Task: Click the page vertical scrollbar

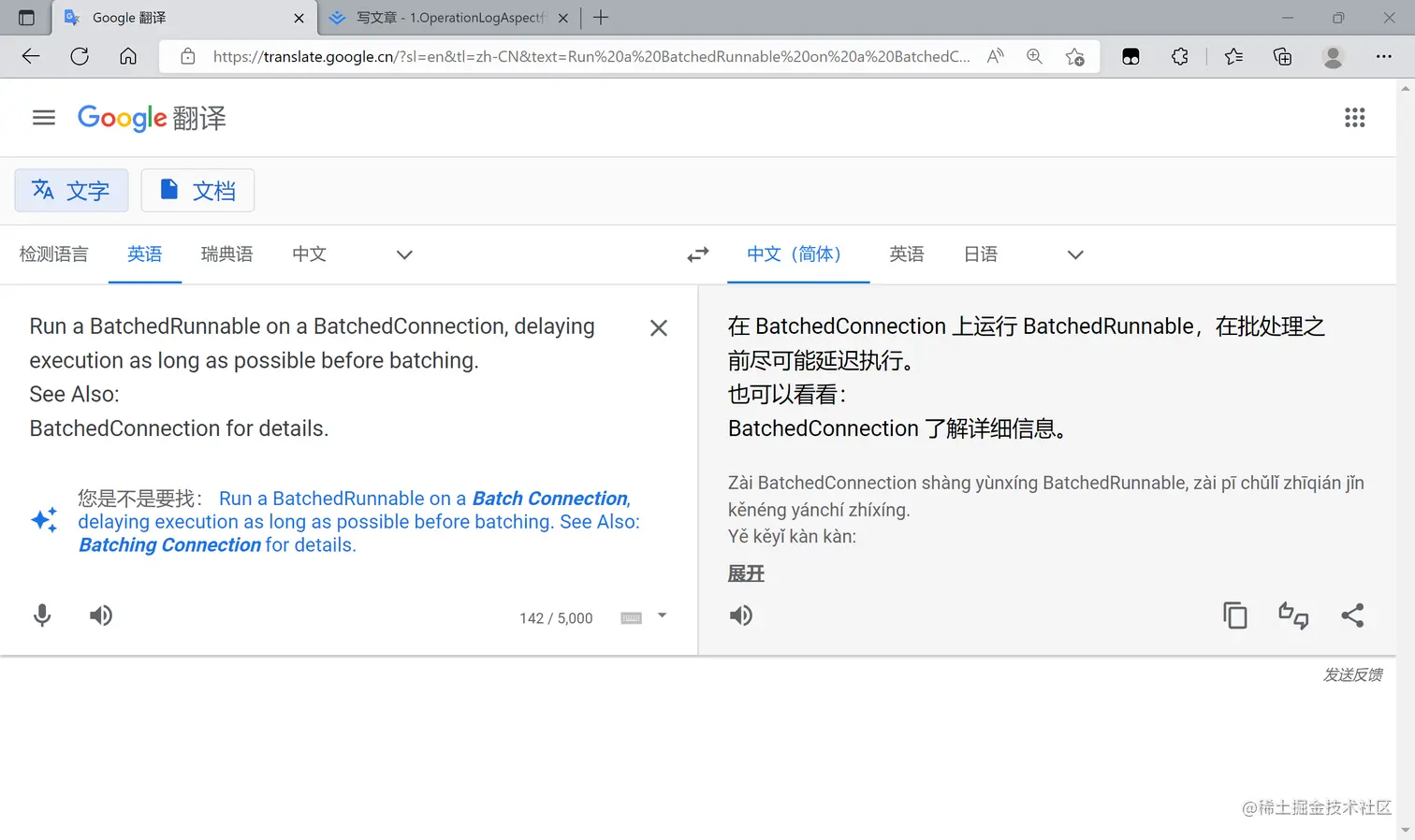Action: coord(1406,459)
